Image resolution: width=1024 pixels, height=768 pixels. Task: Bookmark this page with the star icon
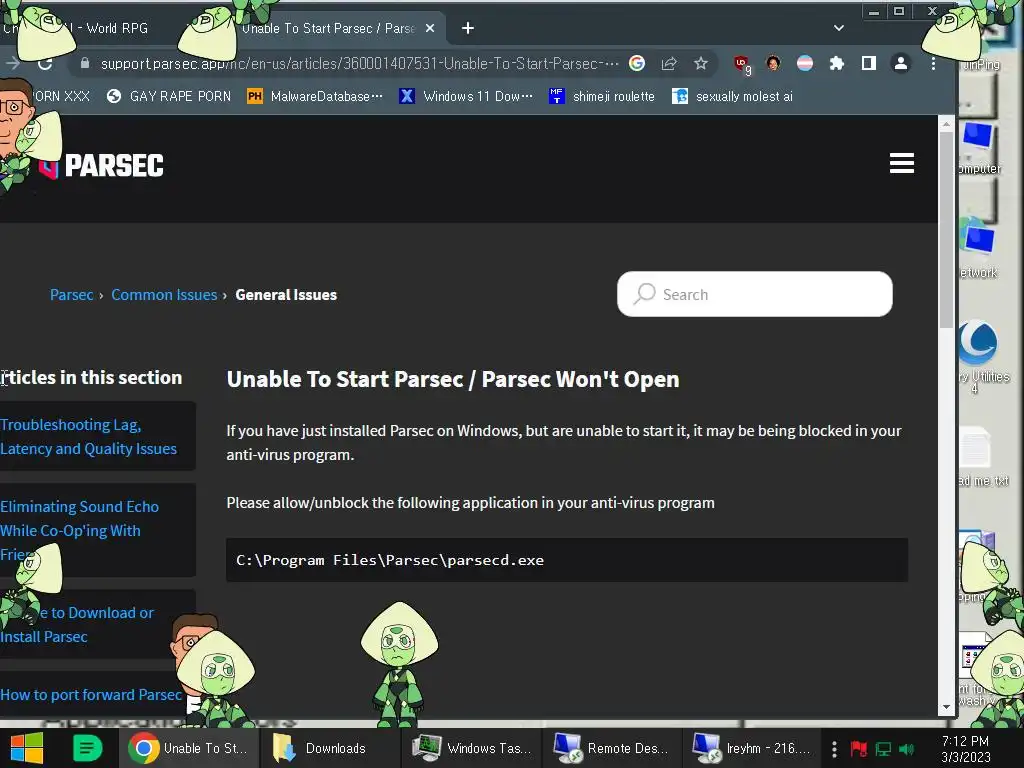tap(701, 63)
